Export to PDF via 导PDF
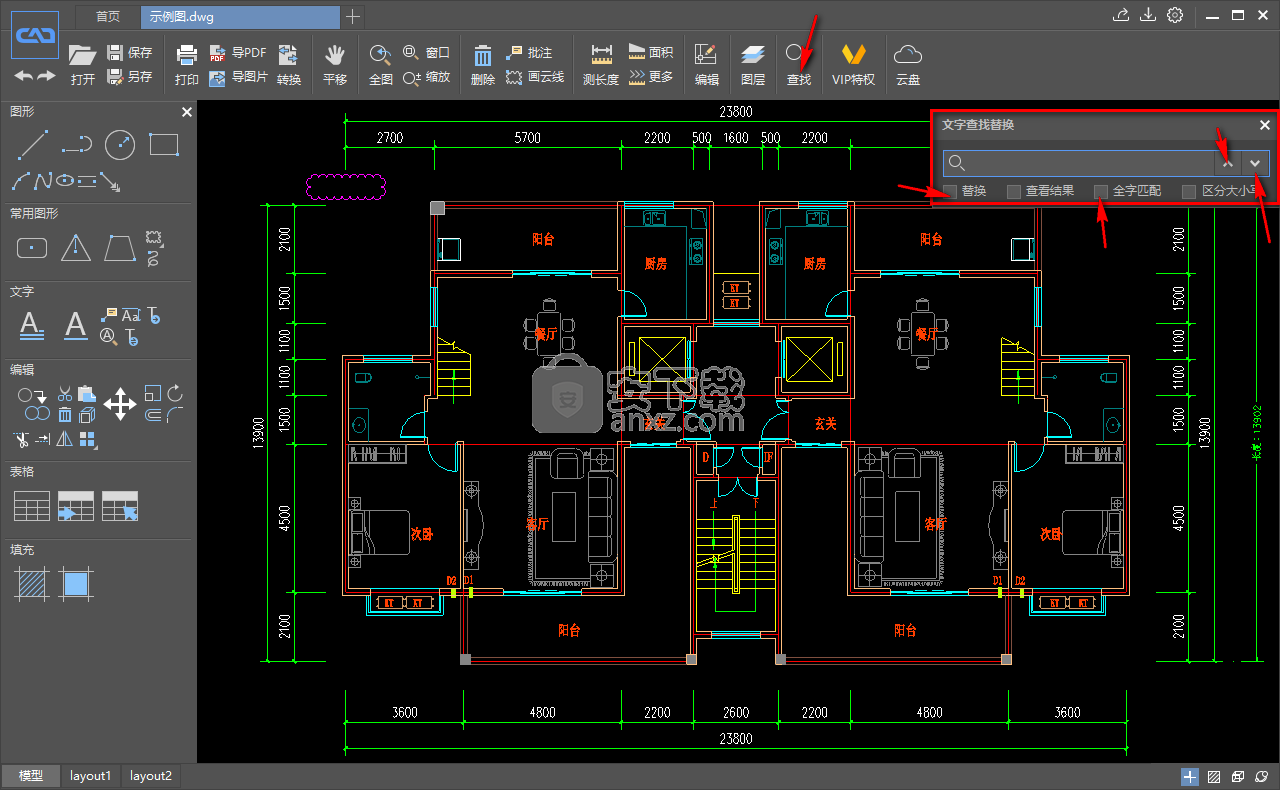Screen dimensions: 1280x790 tap(238, 53)
